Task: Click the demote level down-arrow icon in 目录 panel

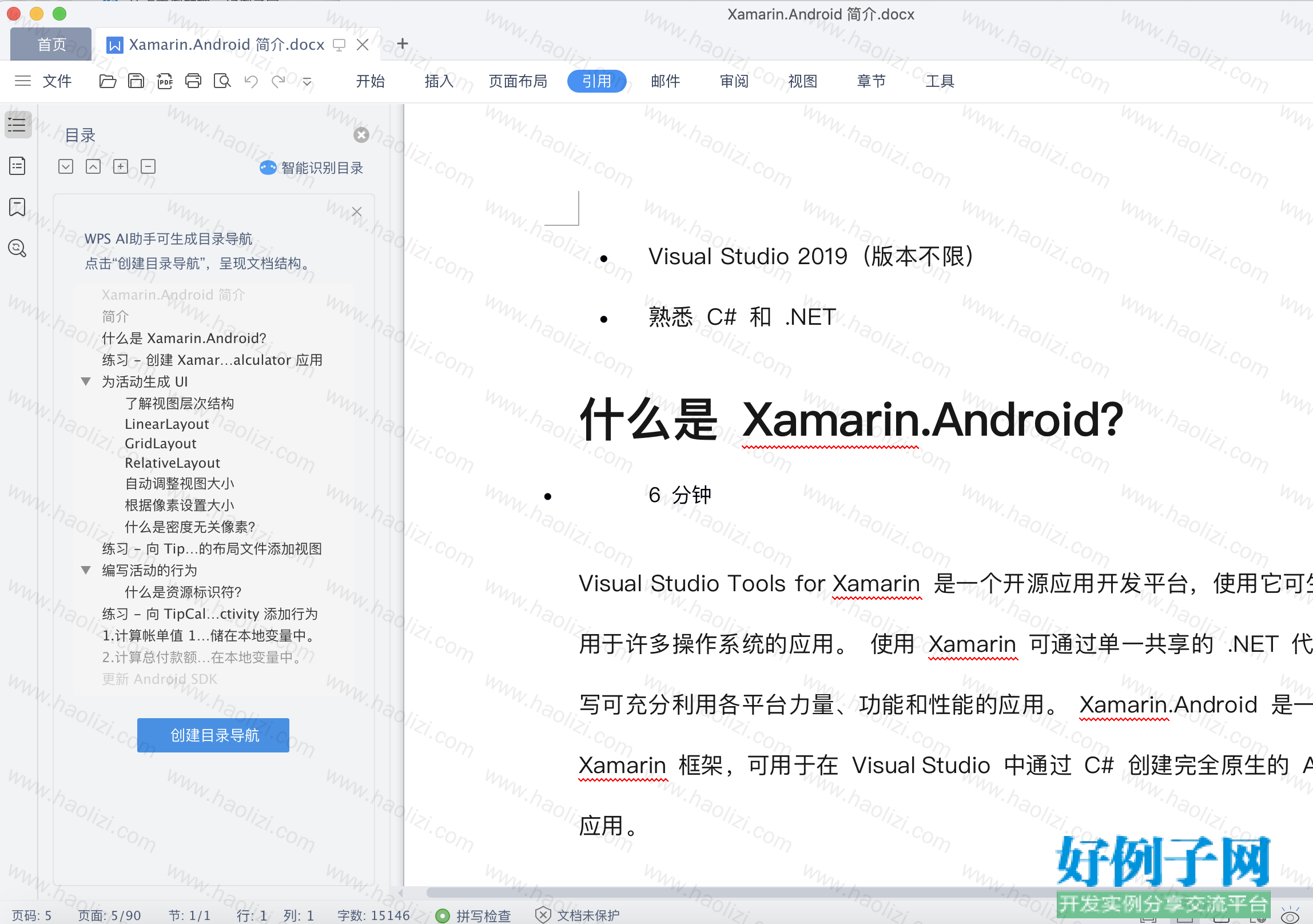Action: pos(66,166)
